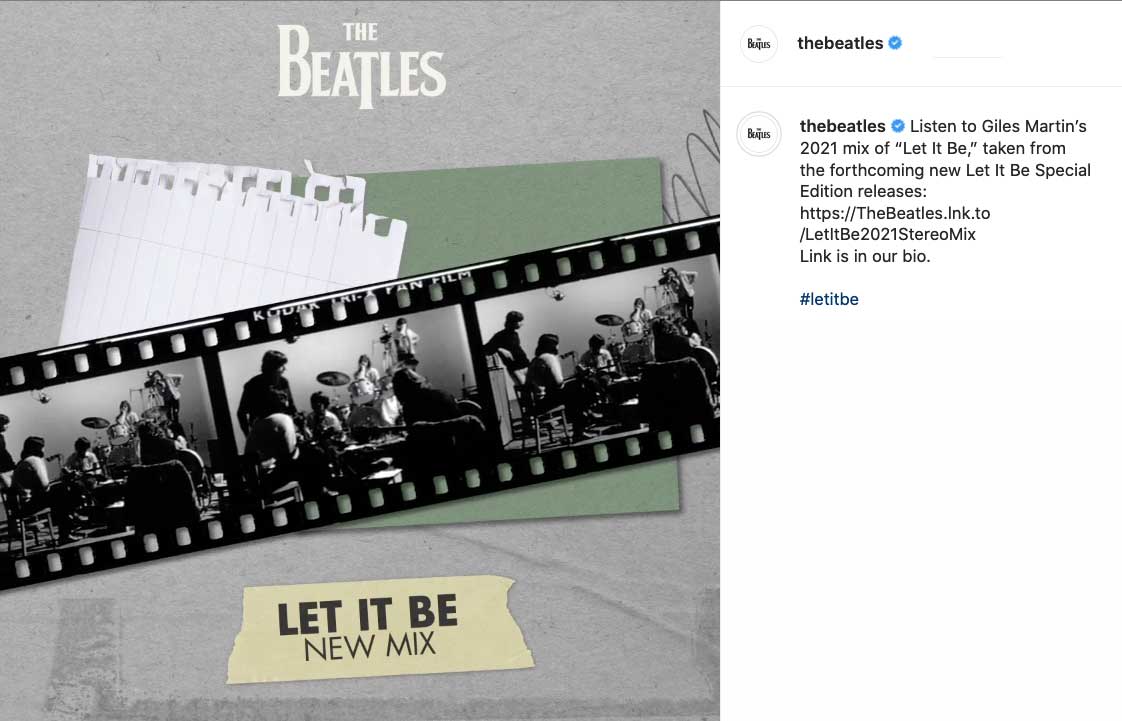This screenshot has height=721, width=1122.
Task: Click the thebeatles username in the caption
Action: pyautogui.click(x=842, y=126)
